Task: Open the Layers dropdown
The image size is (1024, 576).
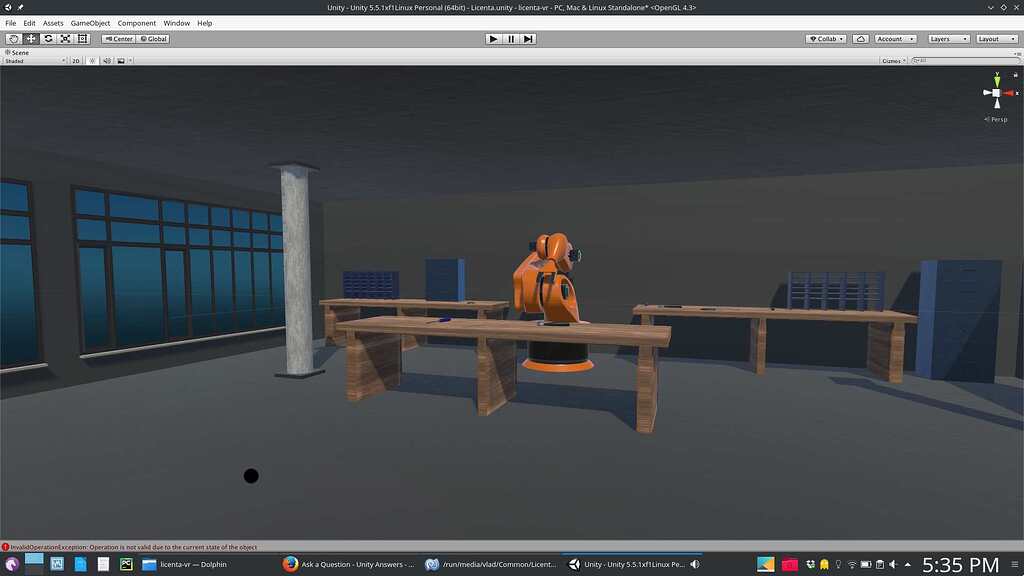Action: point(947,38)
